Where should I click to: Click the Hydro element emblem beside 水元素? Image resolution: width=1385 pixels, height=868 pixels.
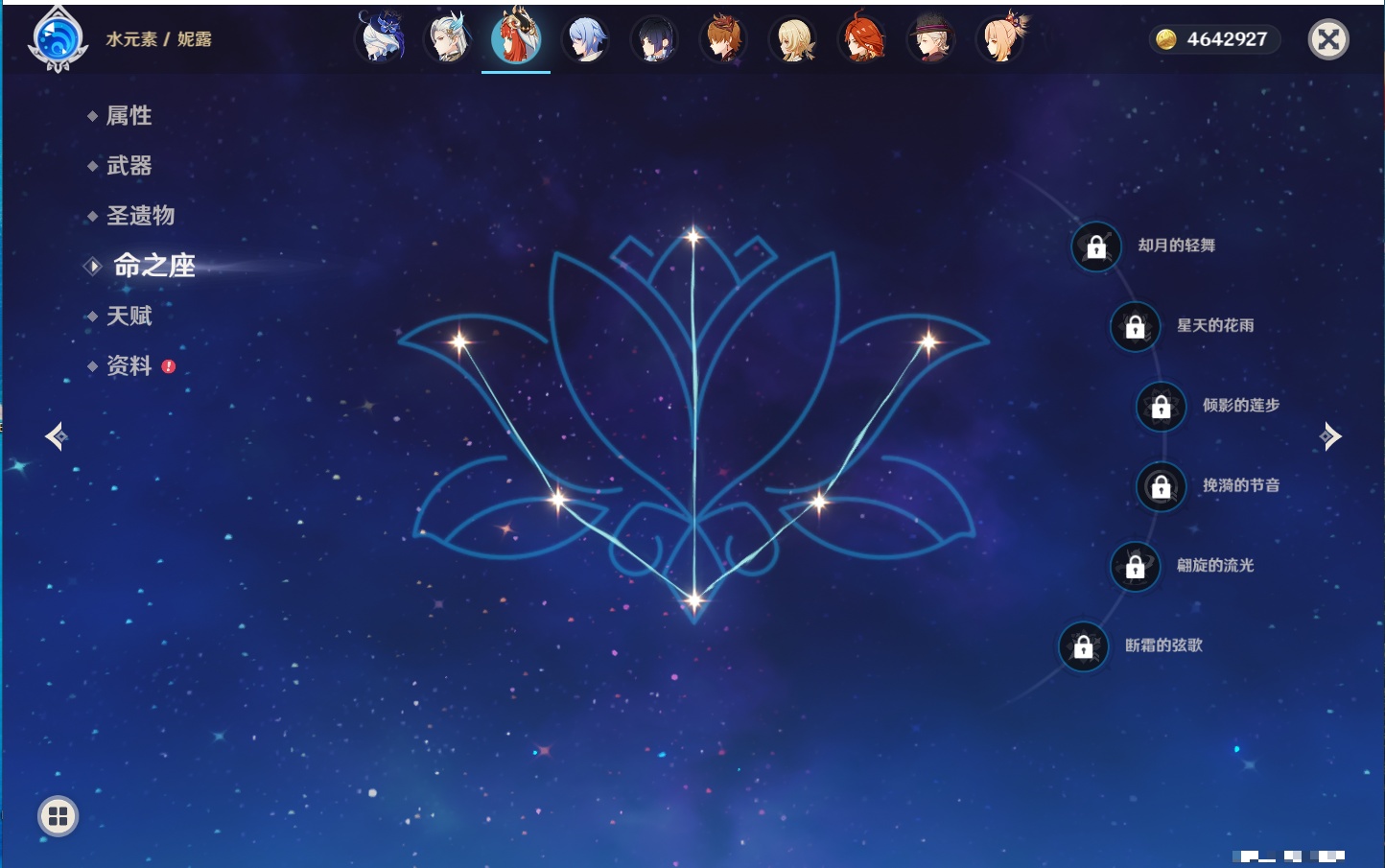59,39
